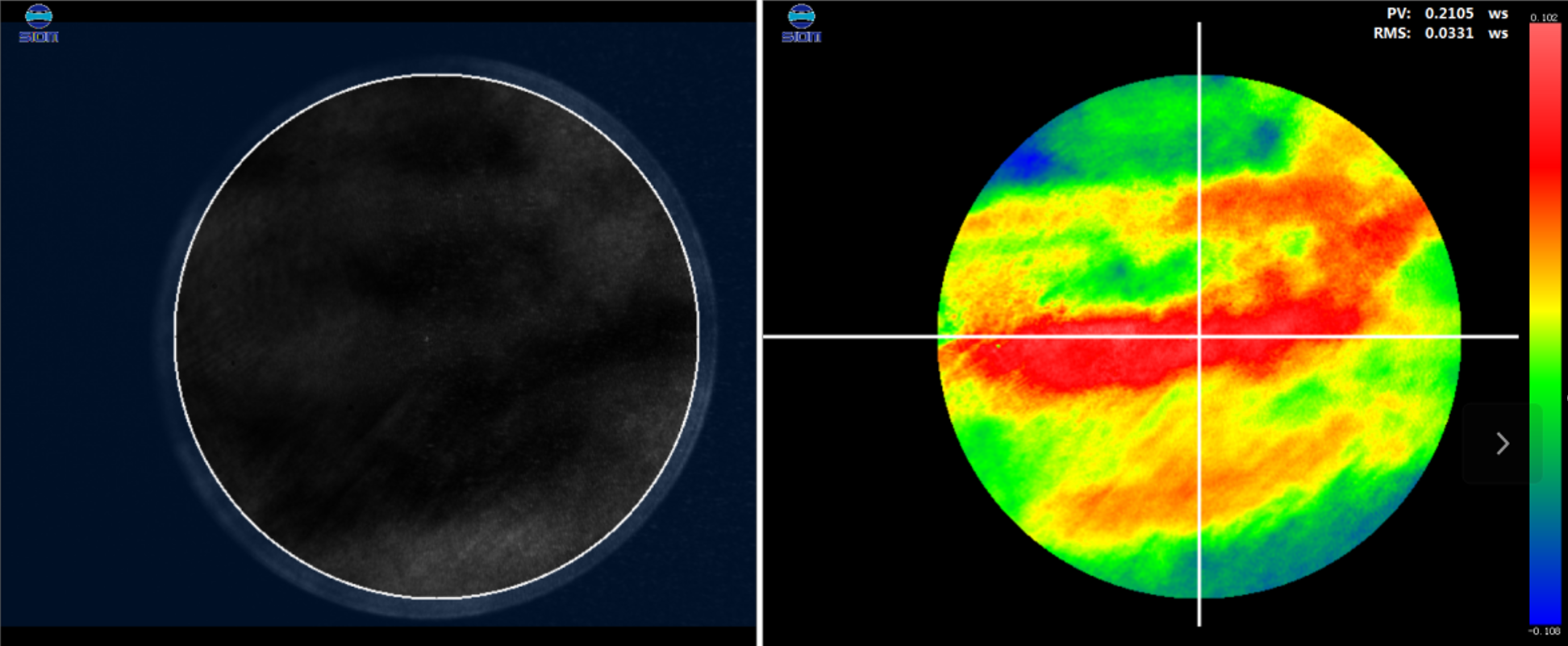The height and width of the screenshot is (646, 1568).
Task: Go to next image using the right chevron
Action: pos(1502,444)
